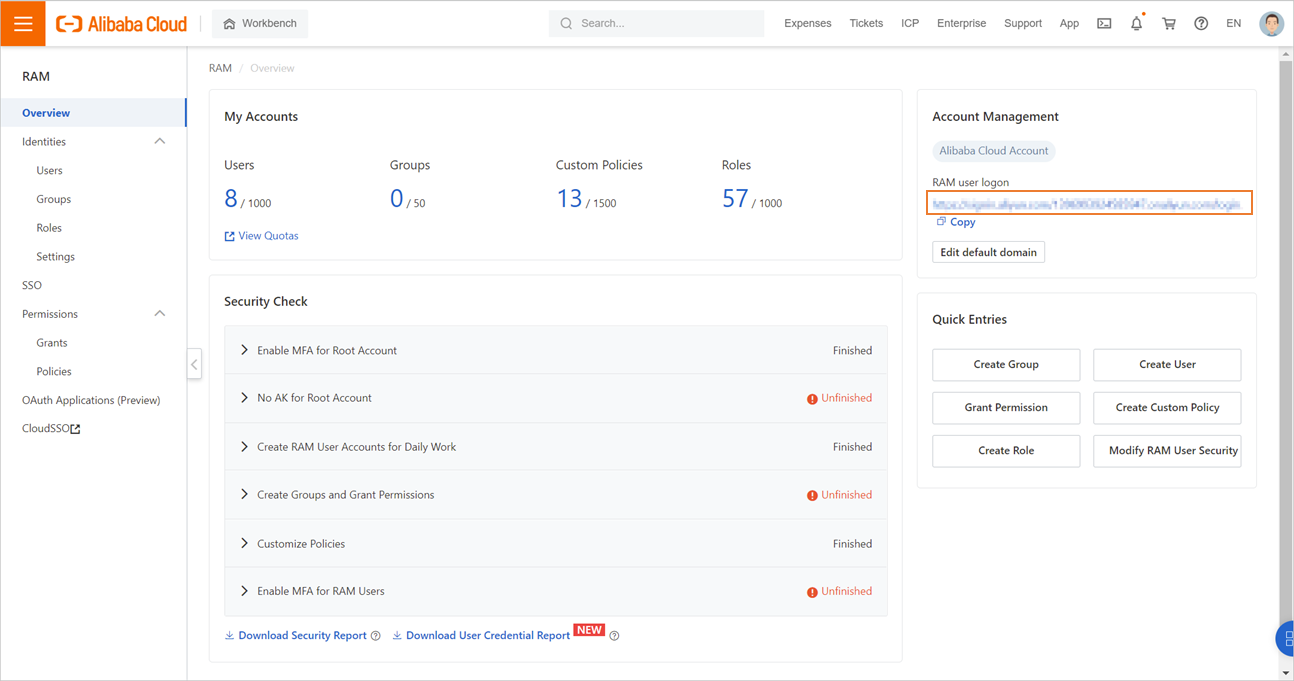Download the Security Report
The image size is (1294, 681).
[295, 636]
